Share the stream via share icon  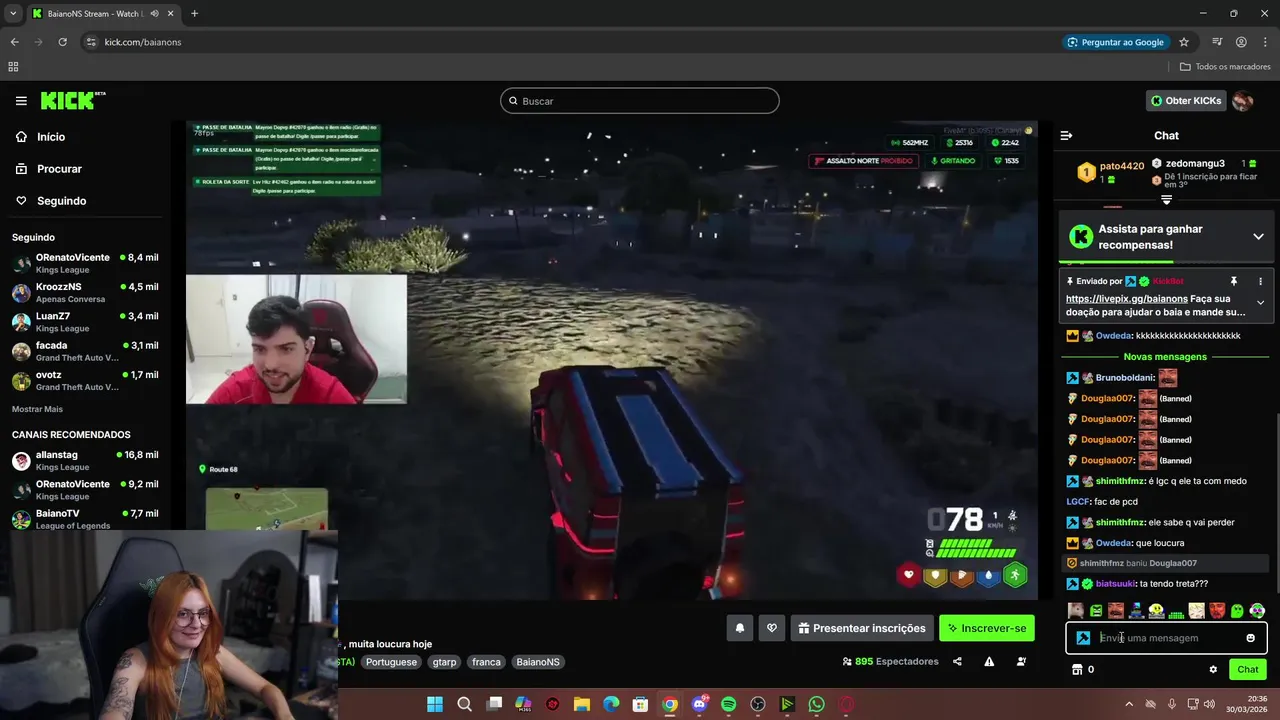[x=957, y=662]
